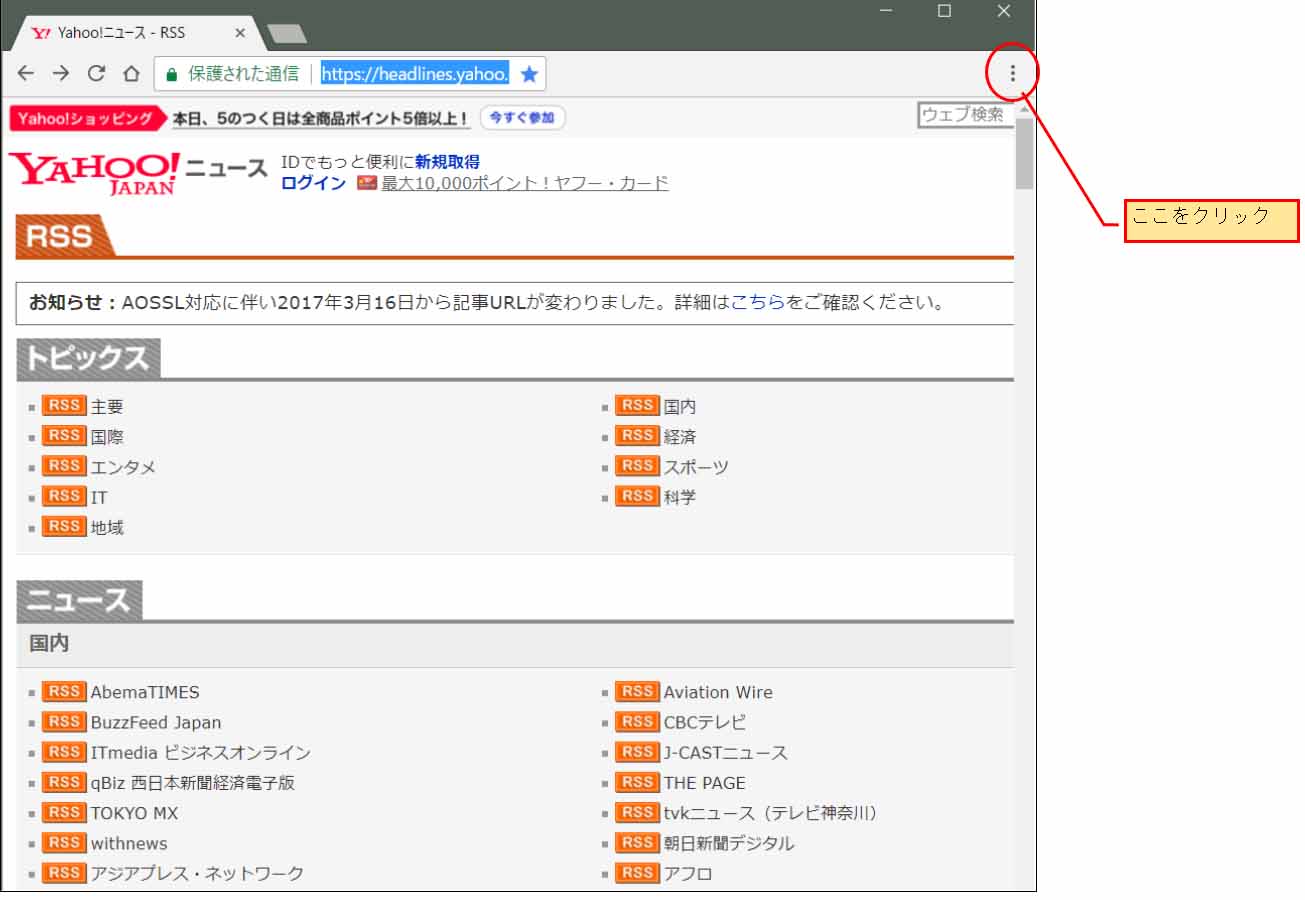Click the エンタメ topic text
The height and width of the screenshot is (900, 1305).
pos(123,467)
